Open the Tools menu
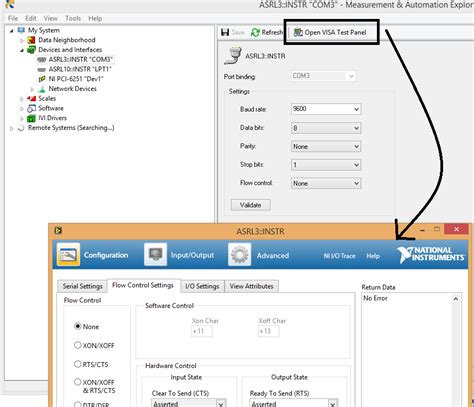 click(x=73, y=18)
